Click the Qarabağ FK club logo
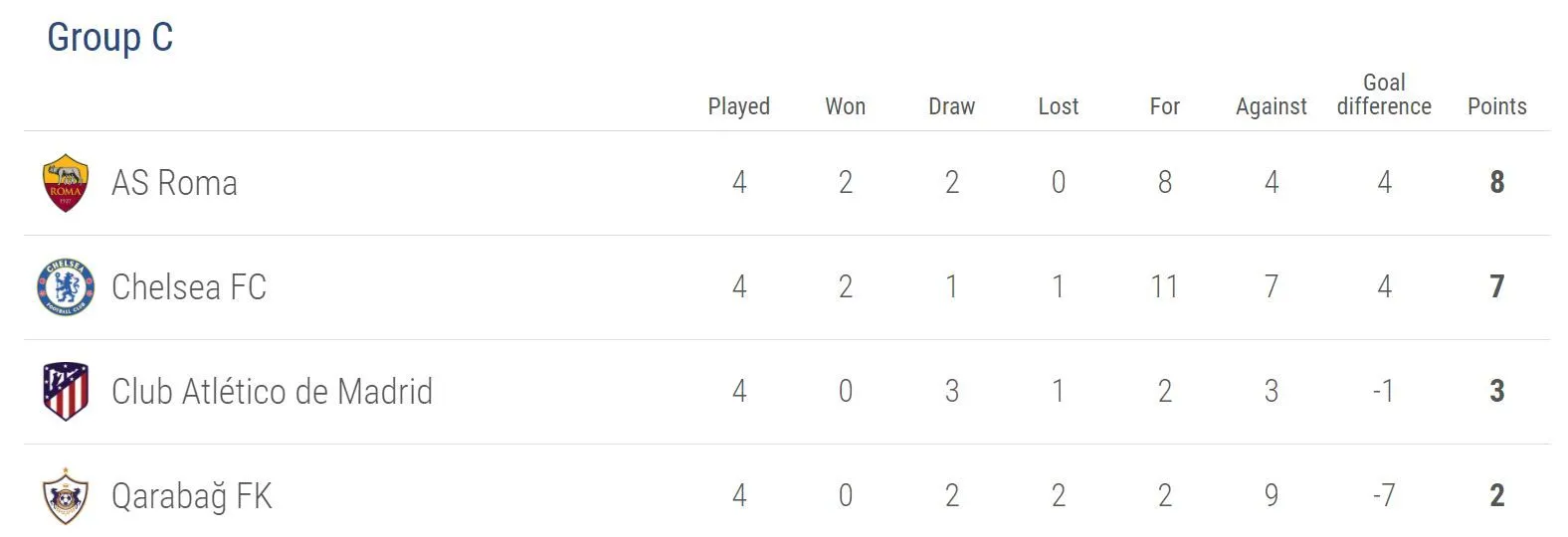The height and width of the screenshot is (537, 1568). (66, 495)
